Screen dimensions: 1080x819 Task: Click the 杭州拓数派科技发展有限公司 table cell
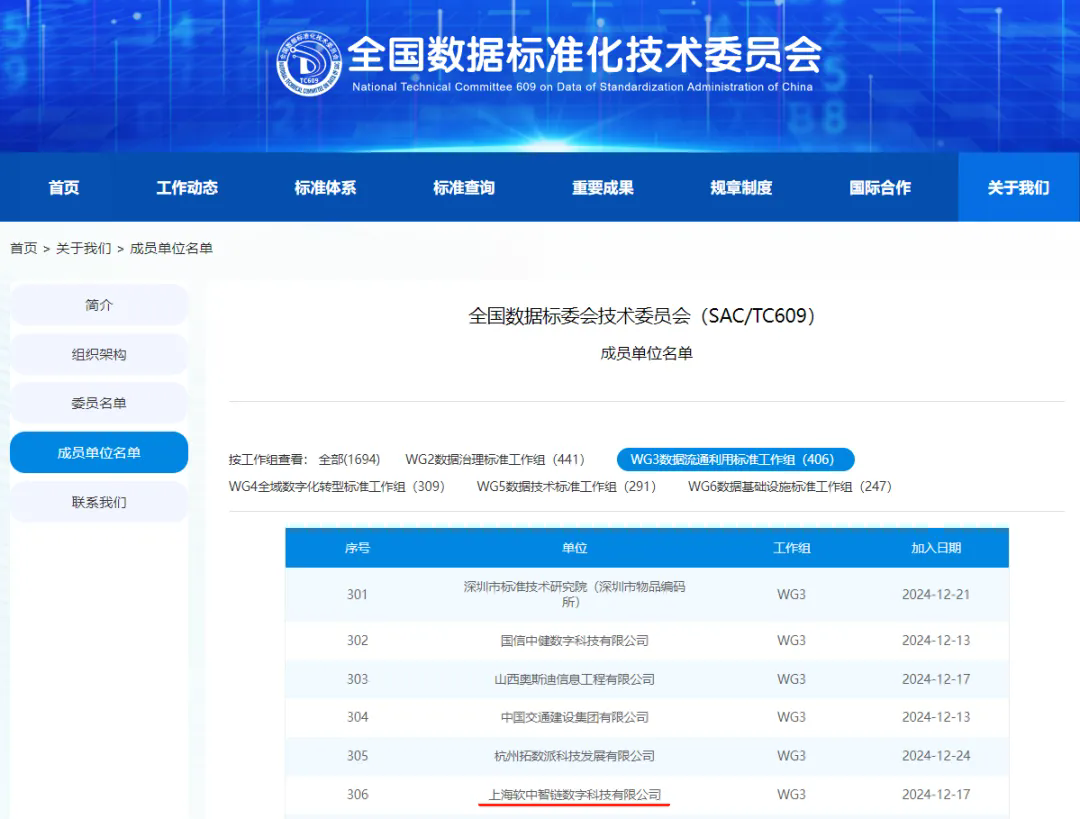(574, 756)
